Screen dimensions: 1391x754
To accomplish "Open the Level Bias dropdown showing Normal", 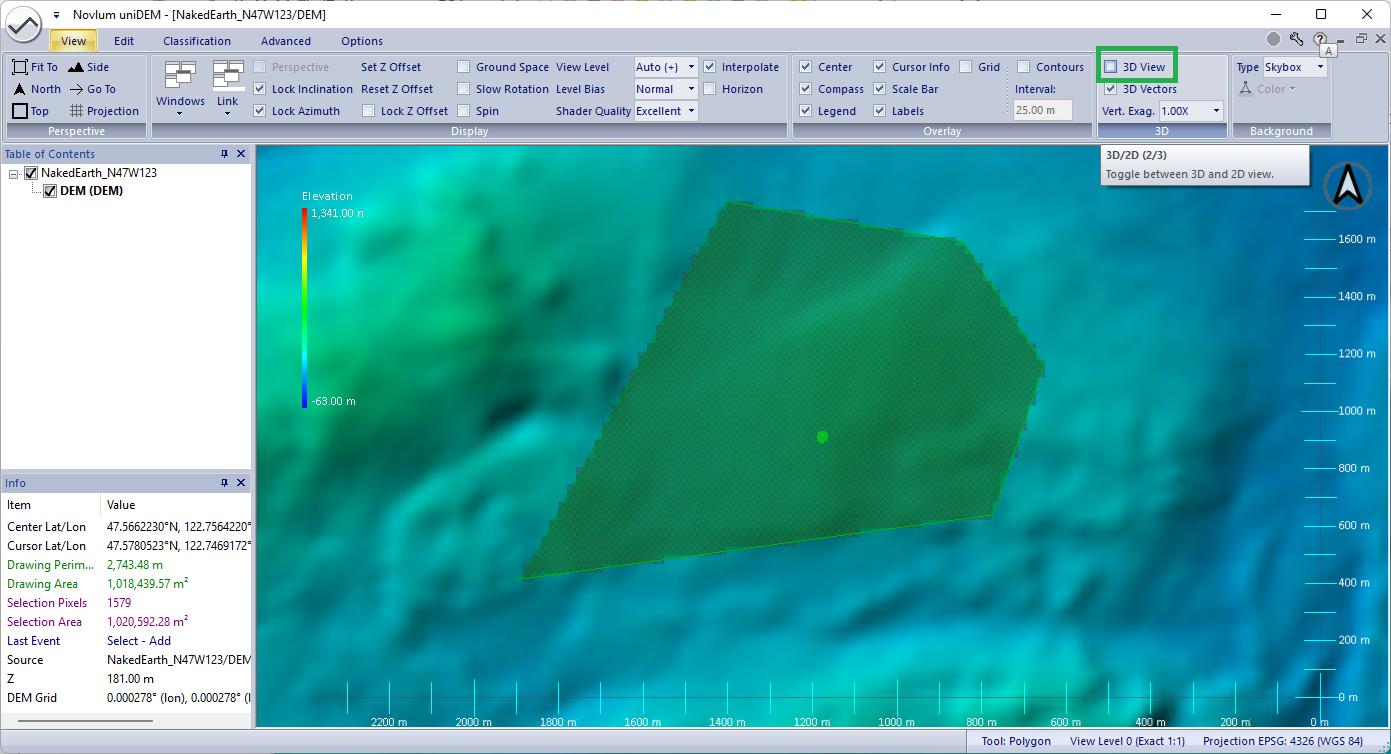I will point(666,89).
